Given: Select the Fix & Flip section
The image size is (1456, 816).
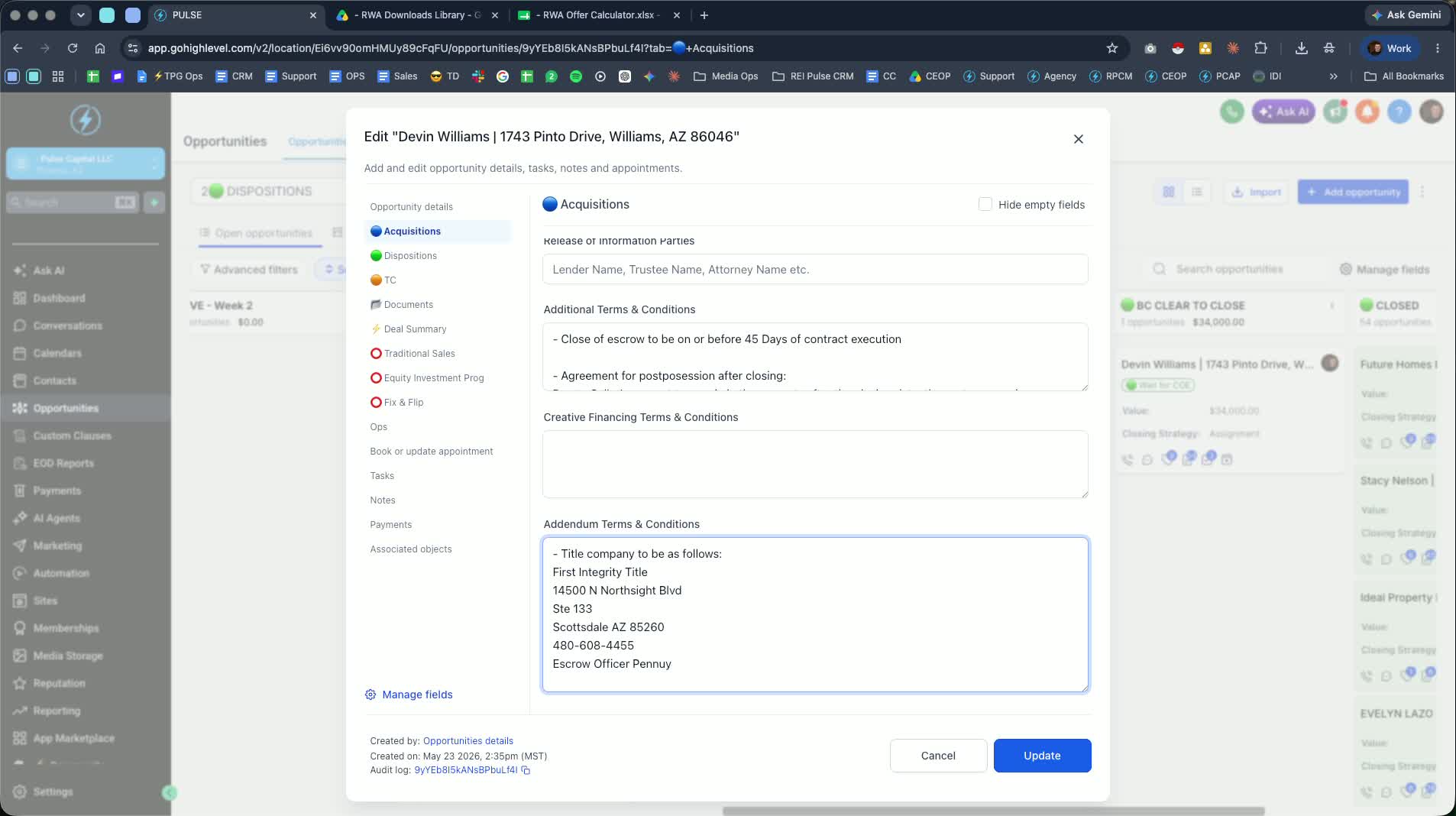Looking at the screenshot, I should point(438,403).
